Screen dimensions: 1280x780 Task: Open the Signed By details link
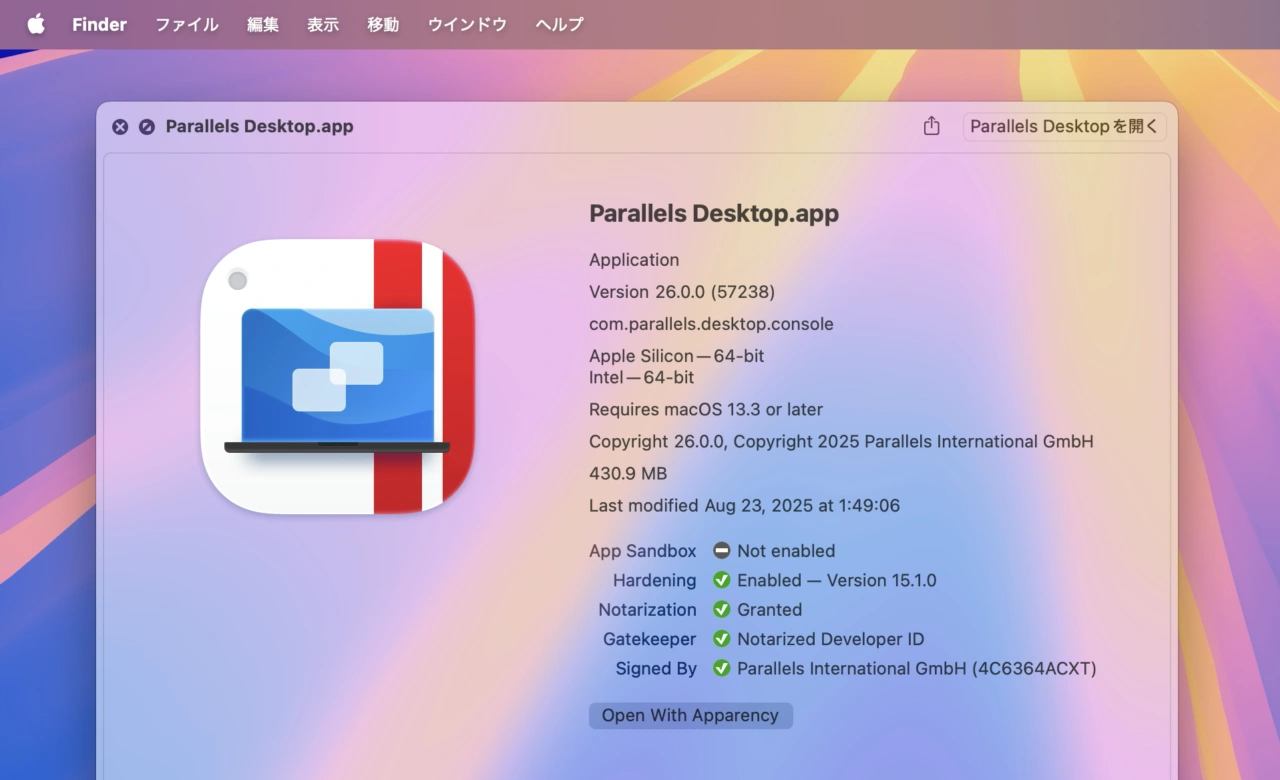click(655, 668)
